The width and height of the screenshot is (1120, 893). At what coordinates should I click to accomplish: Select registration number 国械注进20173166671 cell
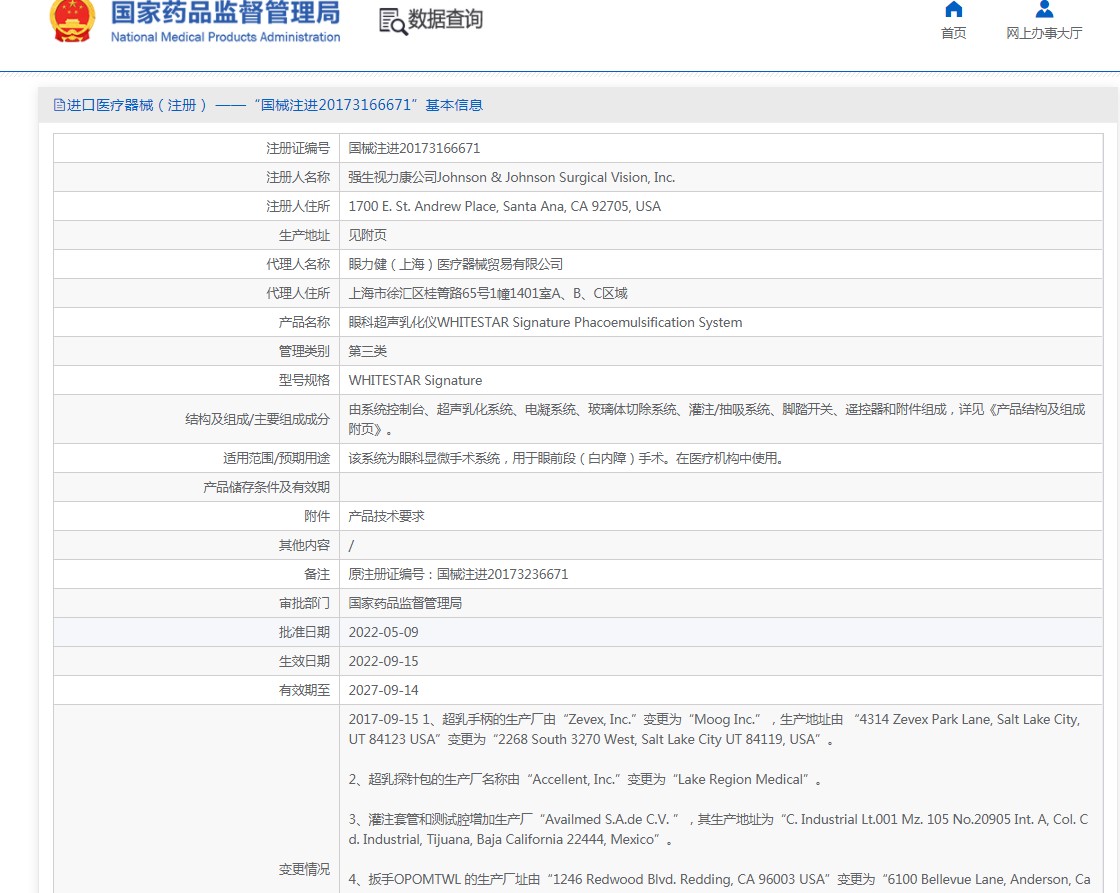[x=414, y=149]
